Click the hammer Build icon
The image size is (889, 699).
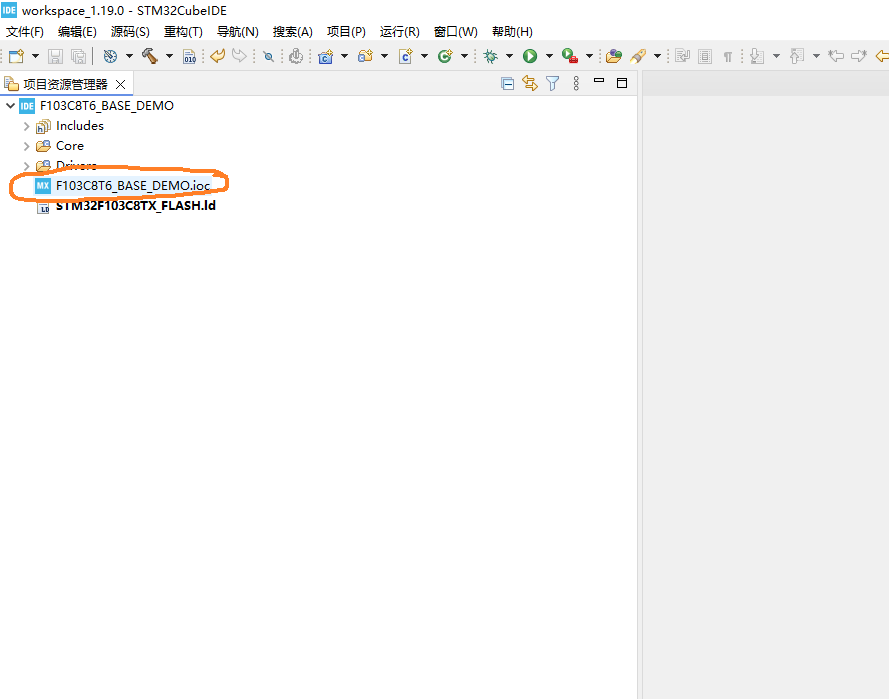tap(150, 56)
